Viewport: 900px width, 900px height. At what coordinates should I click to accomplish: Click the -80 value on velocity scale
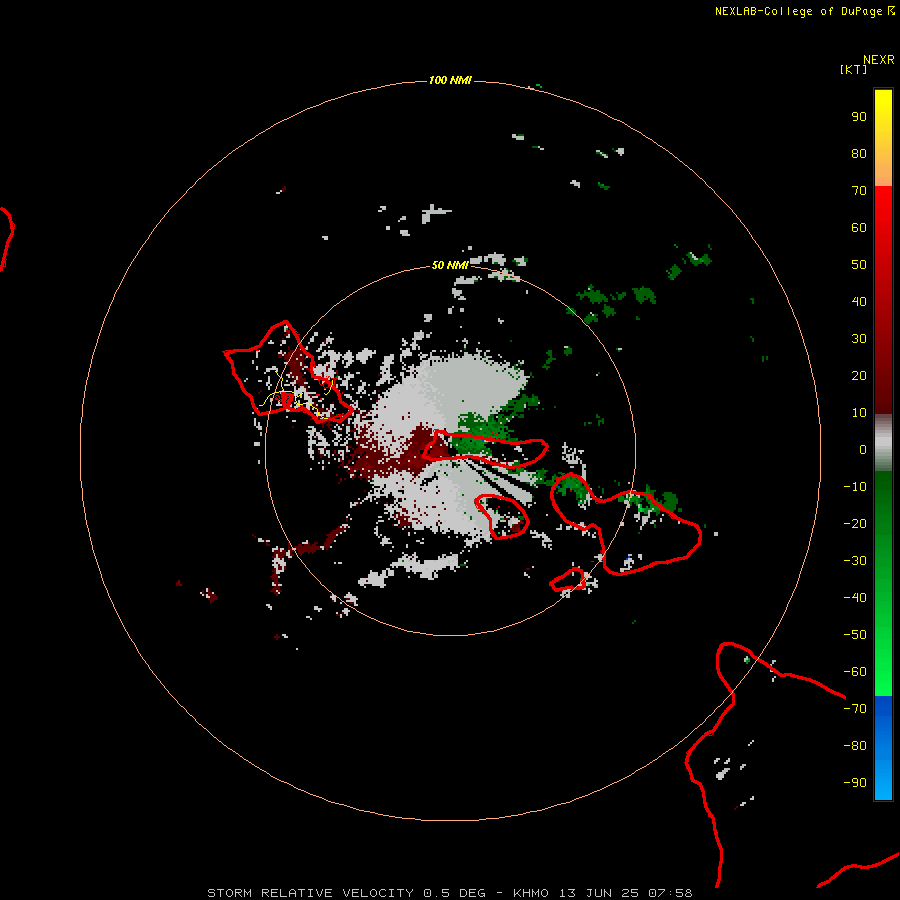[855, 746]
